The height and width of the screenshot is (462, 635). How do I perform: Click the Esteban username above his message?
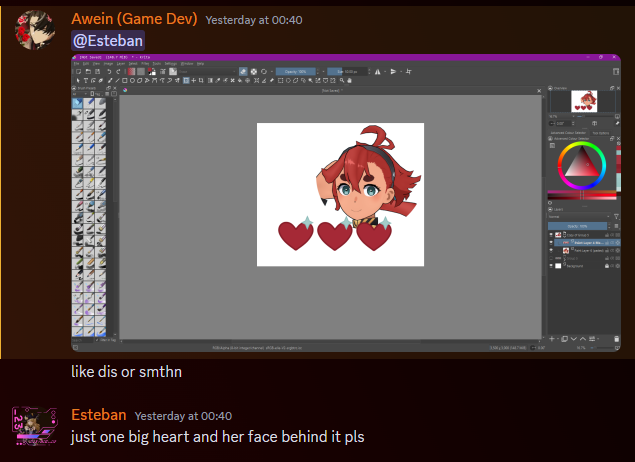[x=99, y=415]
